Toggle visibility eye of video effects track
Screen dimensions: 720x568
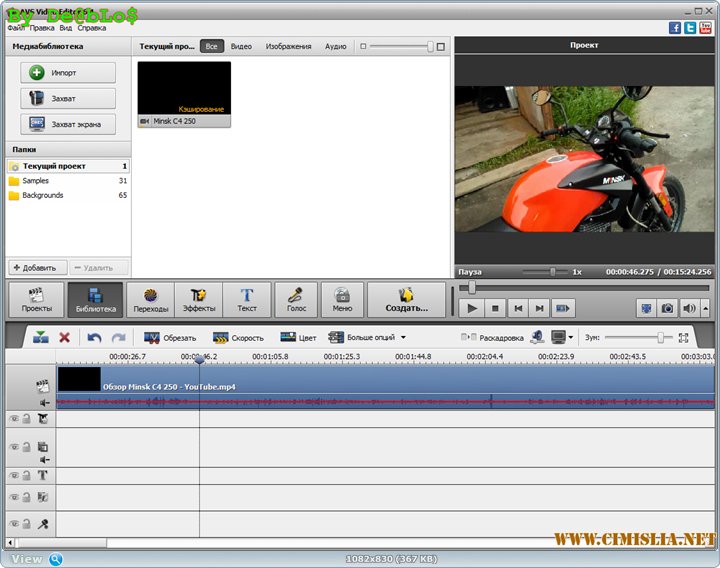14,419
